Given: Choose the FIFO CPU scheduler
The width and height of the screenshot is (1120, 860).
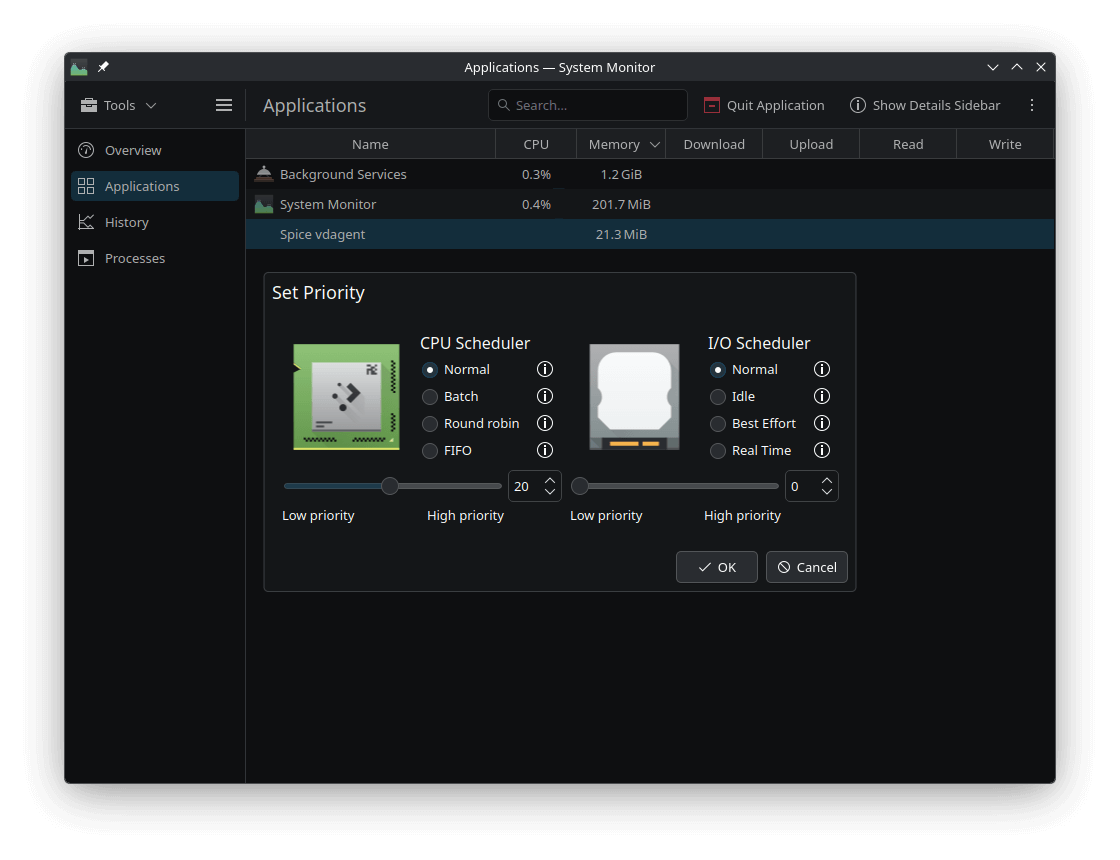Looking at the screenshot, I should tap(430, 450).
